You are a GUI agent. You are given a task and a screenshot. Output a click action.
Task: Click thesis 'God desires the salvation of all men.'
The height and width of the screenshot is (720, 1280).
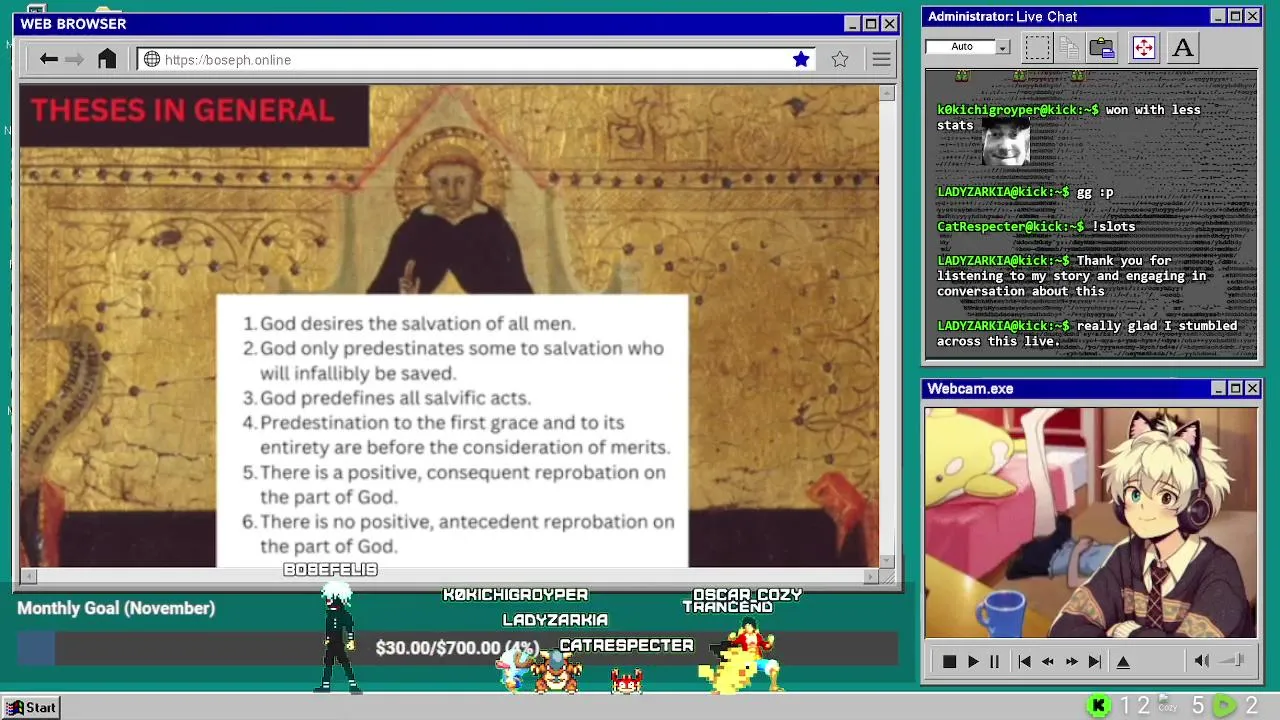(x=417, y=323)
